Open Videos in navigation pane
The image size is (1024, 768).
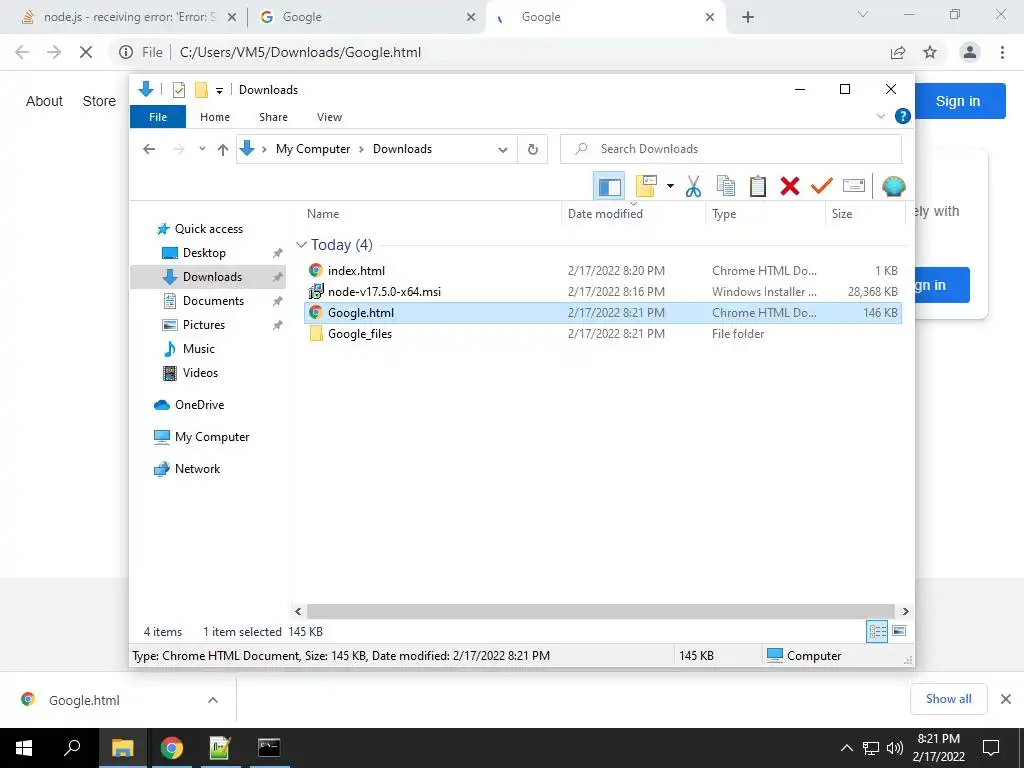click(x=200, y=373)
